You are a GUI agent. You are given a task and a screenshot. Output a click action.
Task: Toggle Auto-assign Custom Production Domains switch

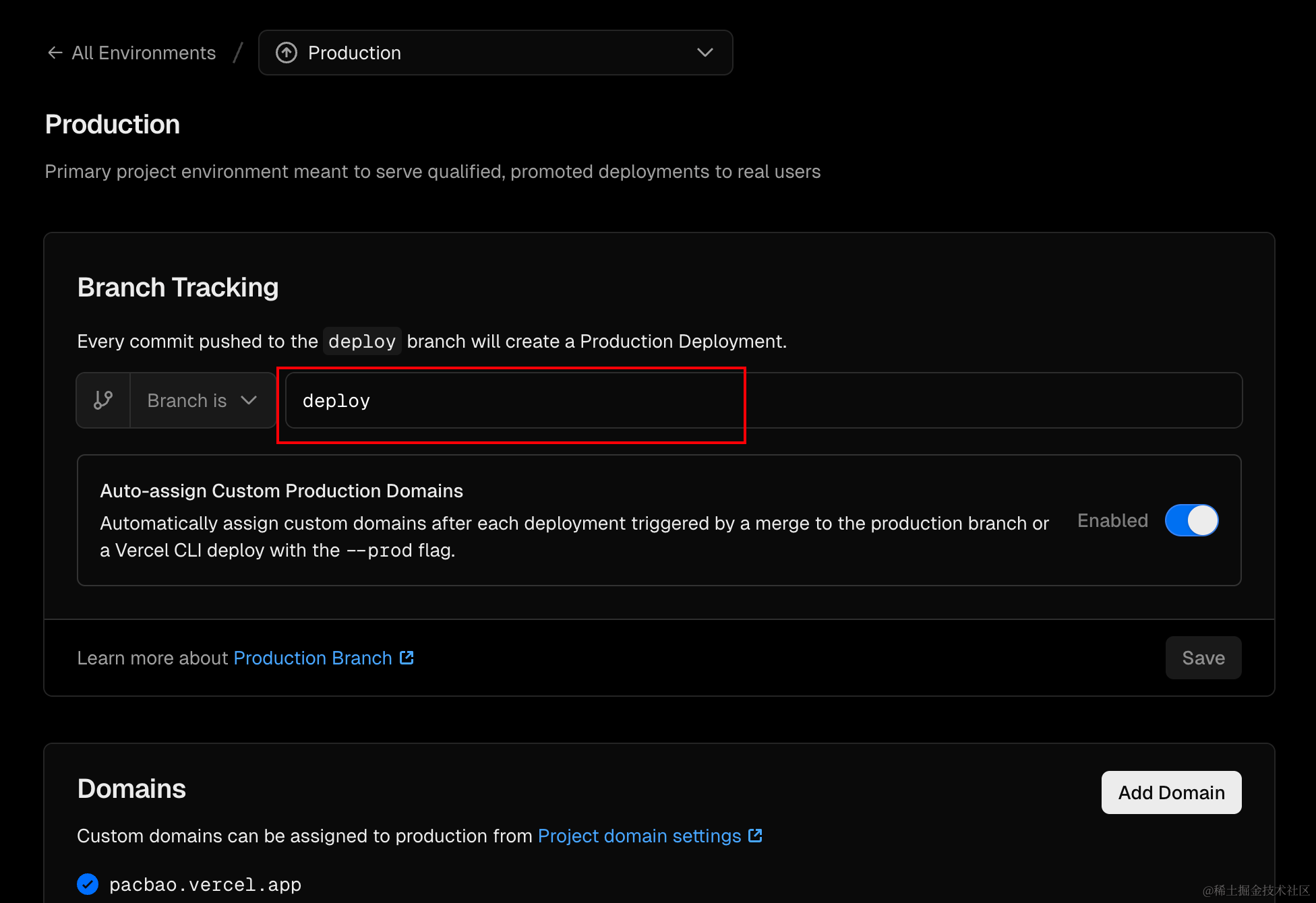1191,520
